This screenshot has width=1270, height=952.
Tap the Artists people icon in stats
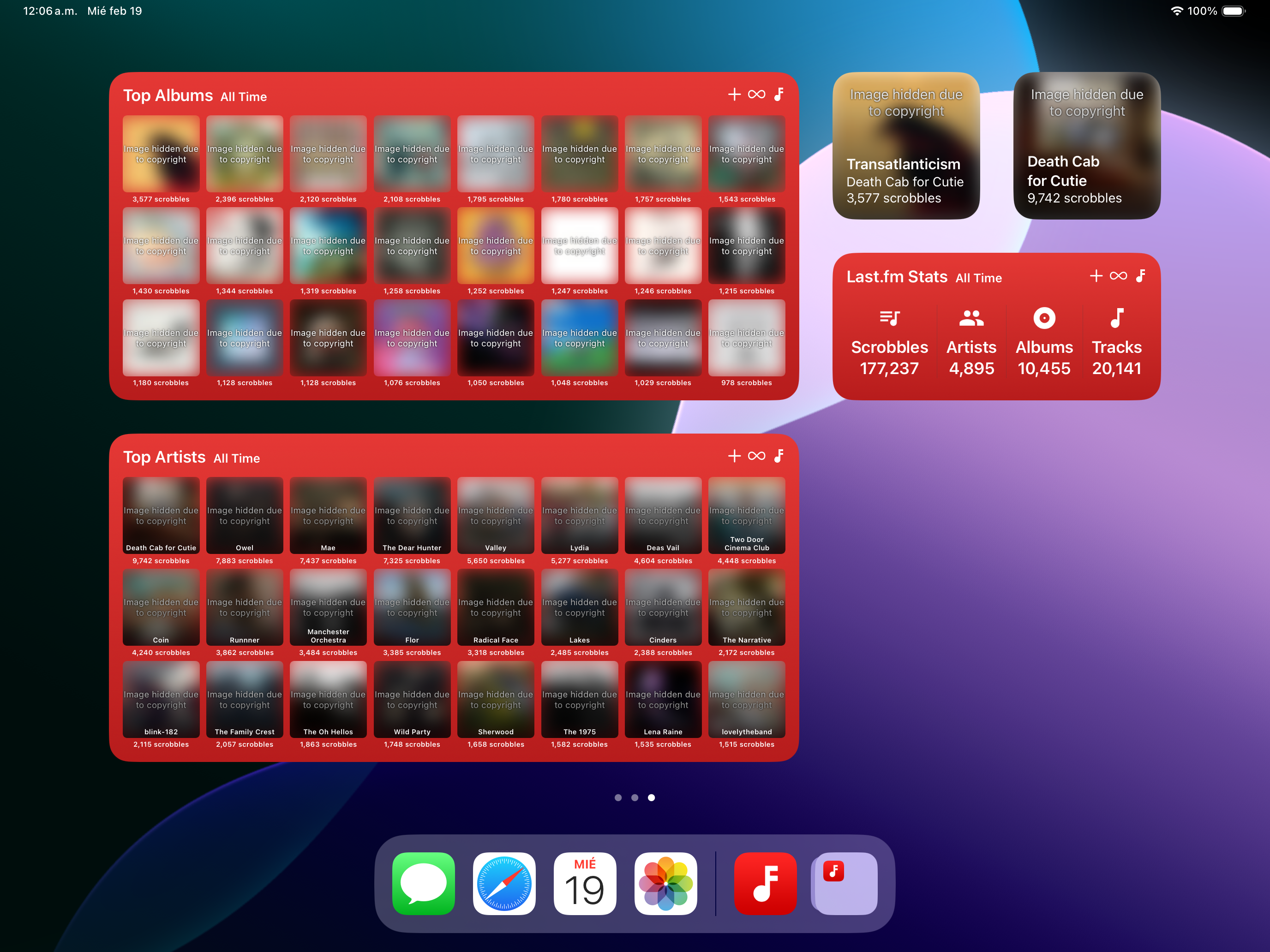click(971, 318)
